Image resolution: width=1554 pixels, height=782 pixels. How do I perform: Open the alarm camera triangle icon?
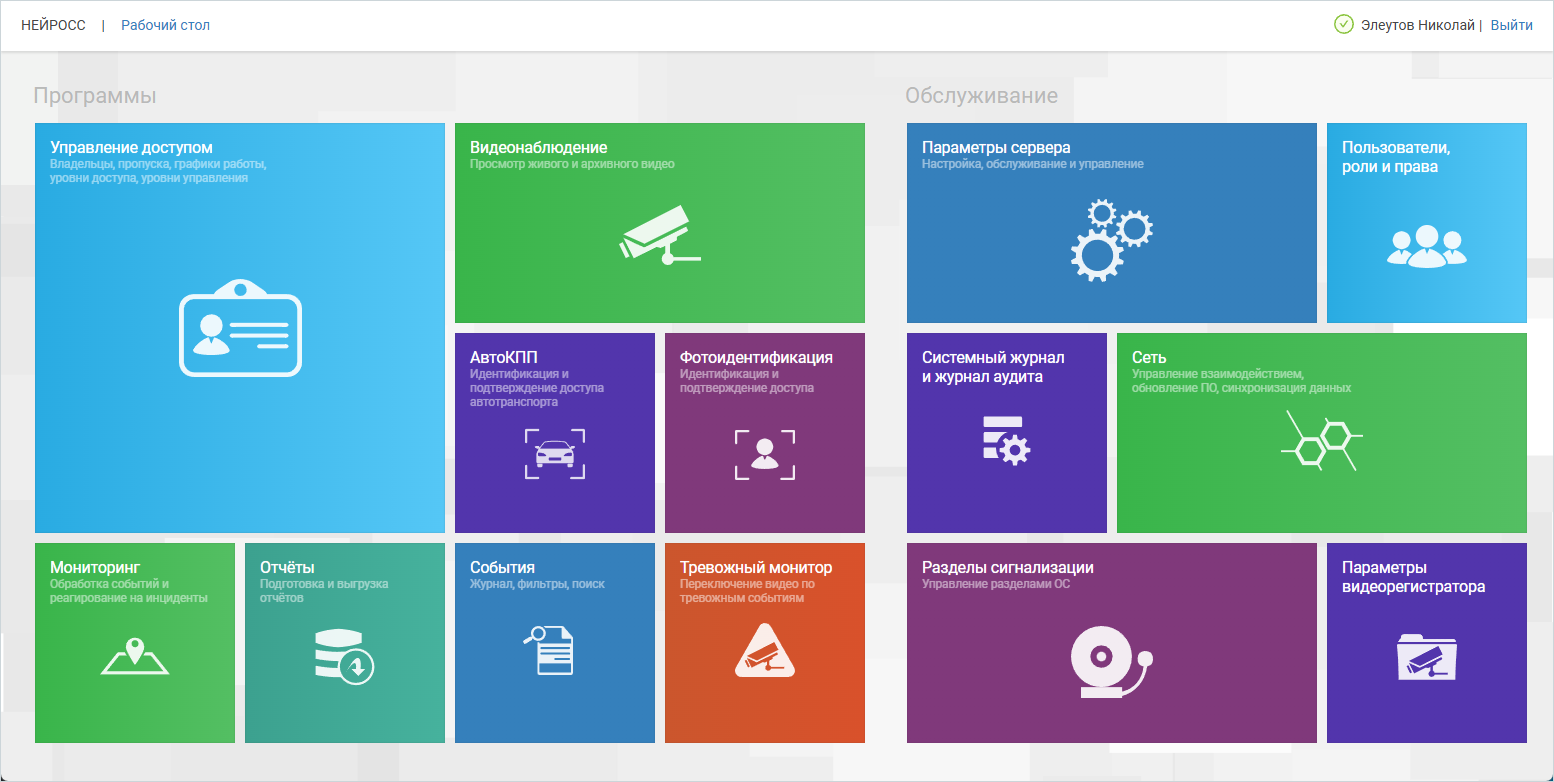pos(765,651)
